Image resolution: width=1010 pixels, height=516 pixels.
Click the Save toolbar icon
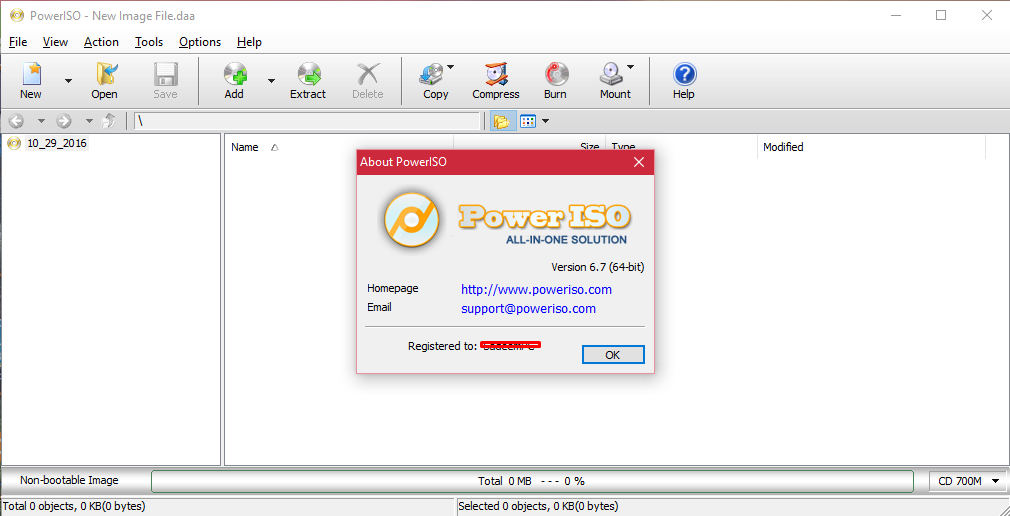[x=166, y=75]
